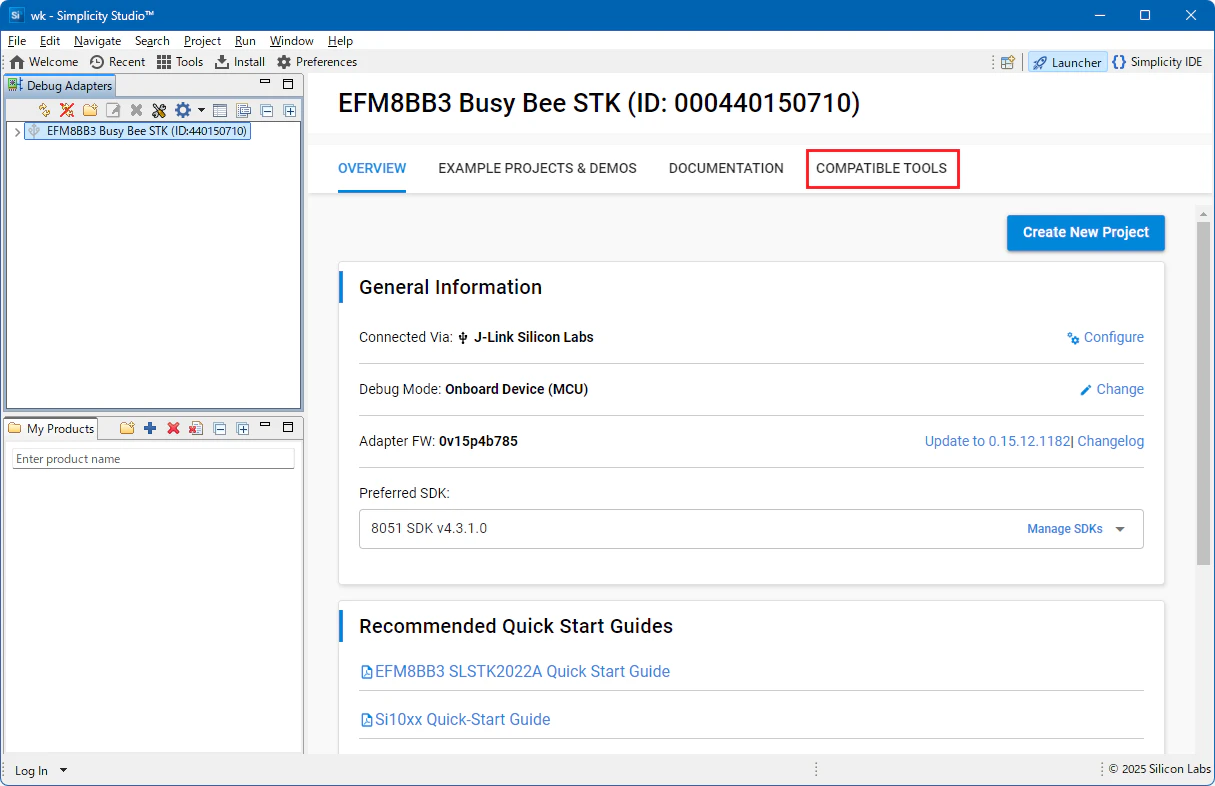Minimize the My Products panel

click(265, 426)
